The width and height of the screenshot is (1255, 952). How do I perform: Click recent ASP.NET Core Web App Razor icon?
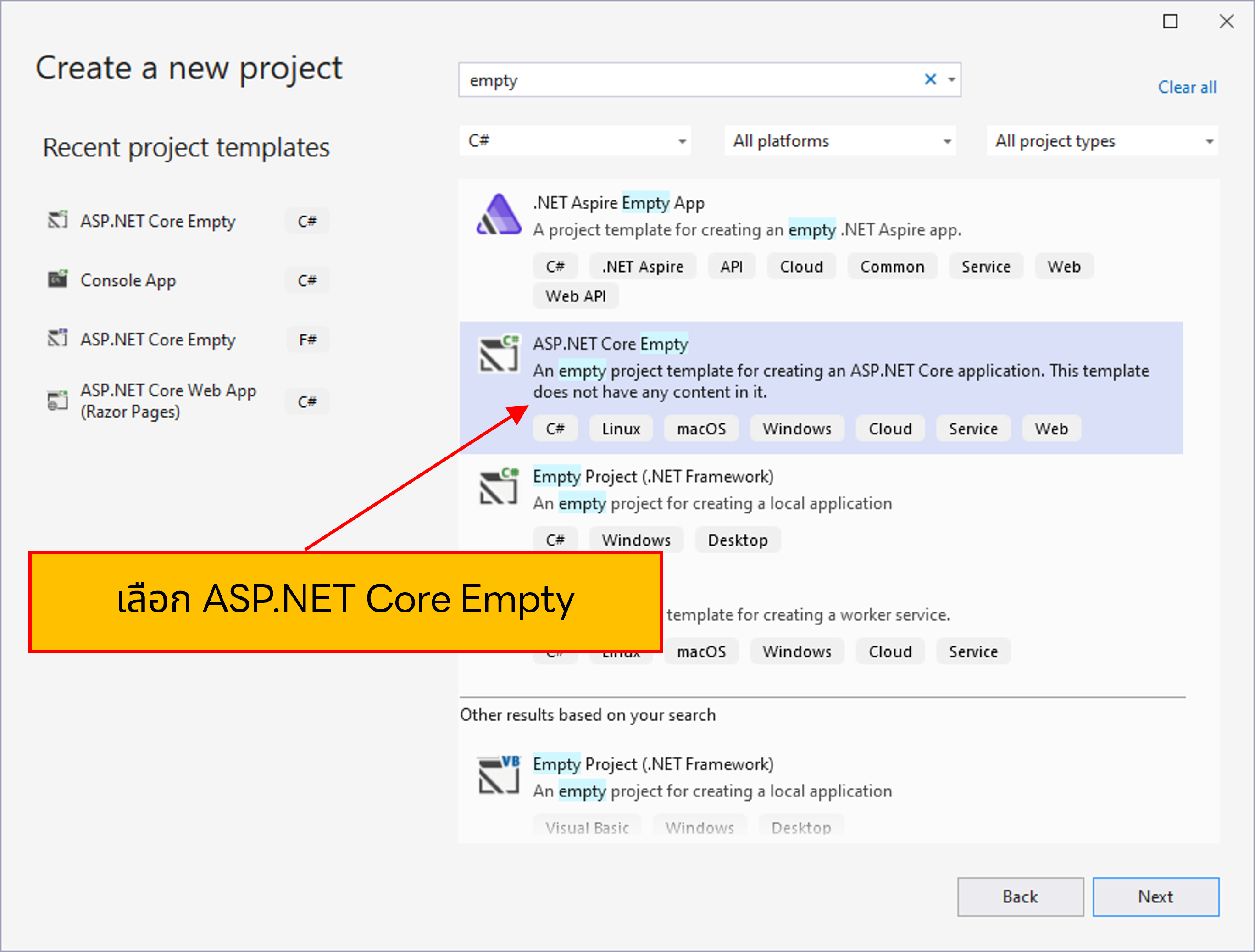tap(57, 401)
